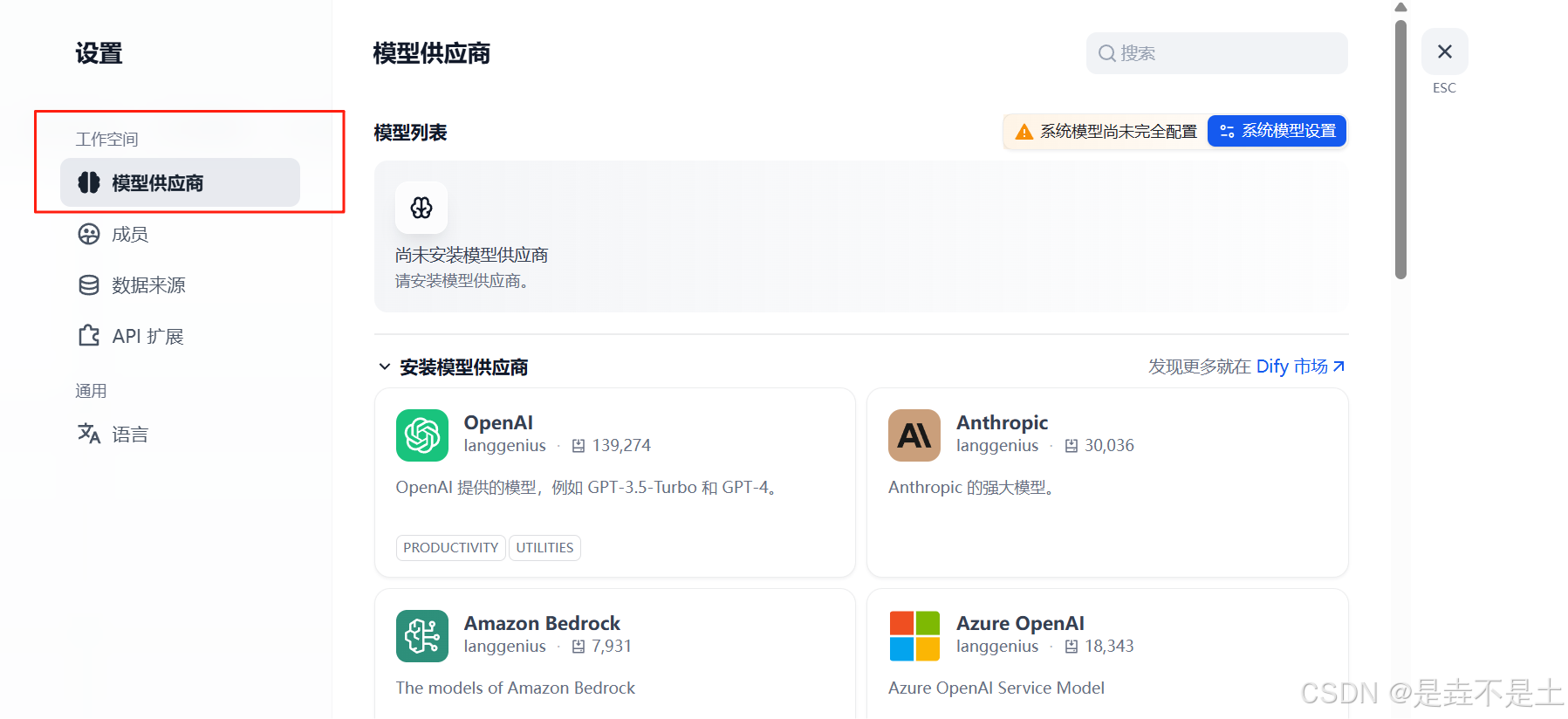Click the Amazon Bedrock download count icon
The height and width of the screenshot is (719, 1568).
(579, 647)
